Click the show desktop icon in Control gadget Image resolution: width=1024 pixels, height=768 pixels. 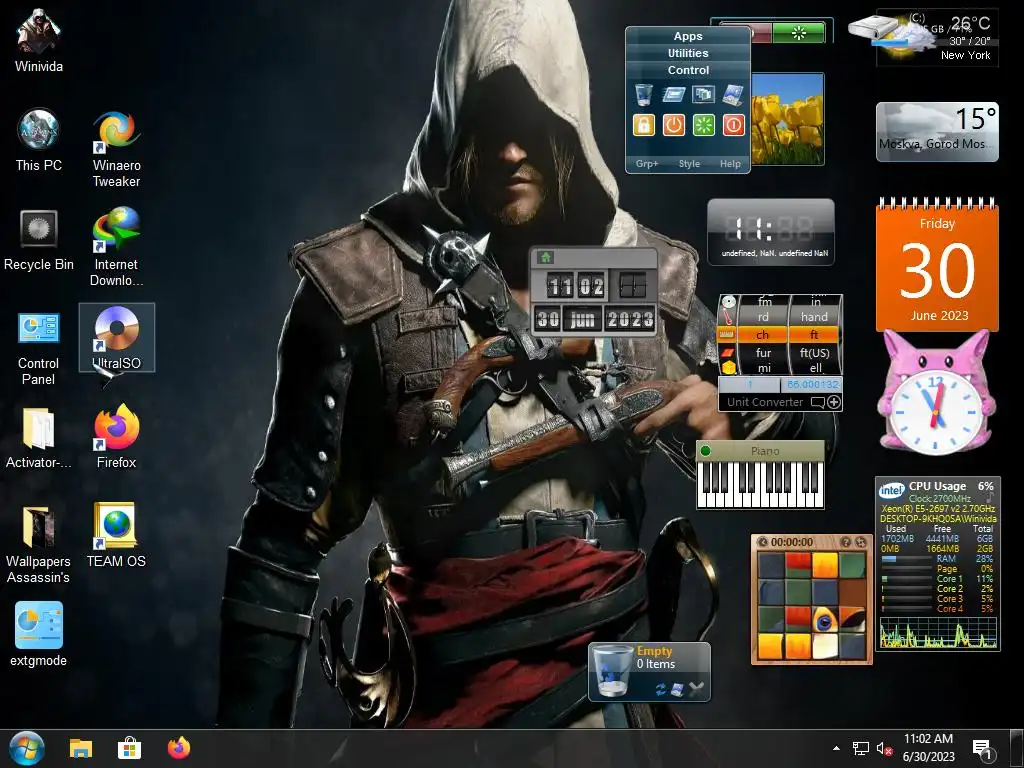pyautogui.click(x=733, y=95)
